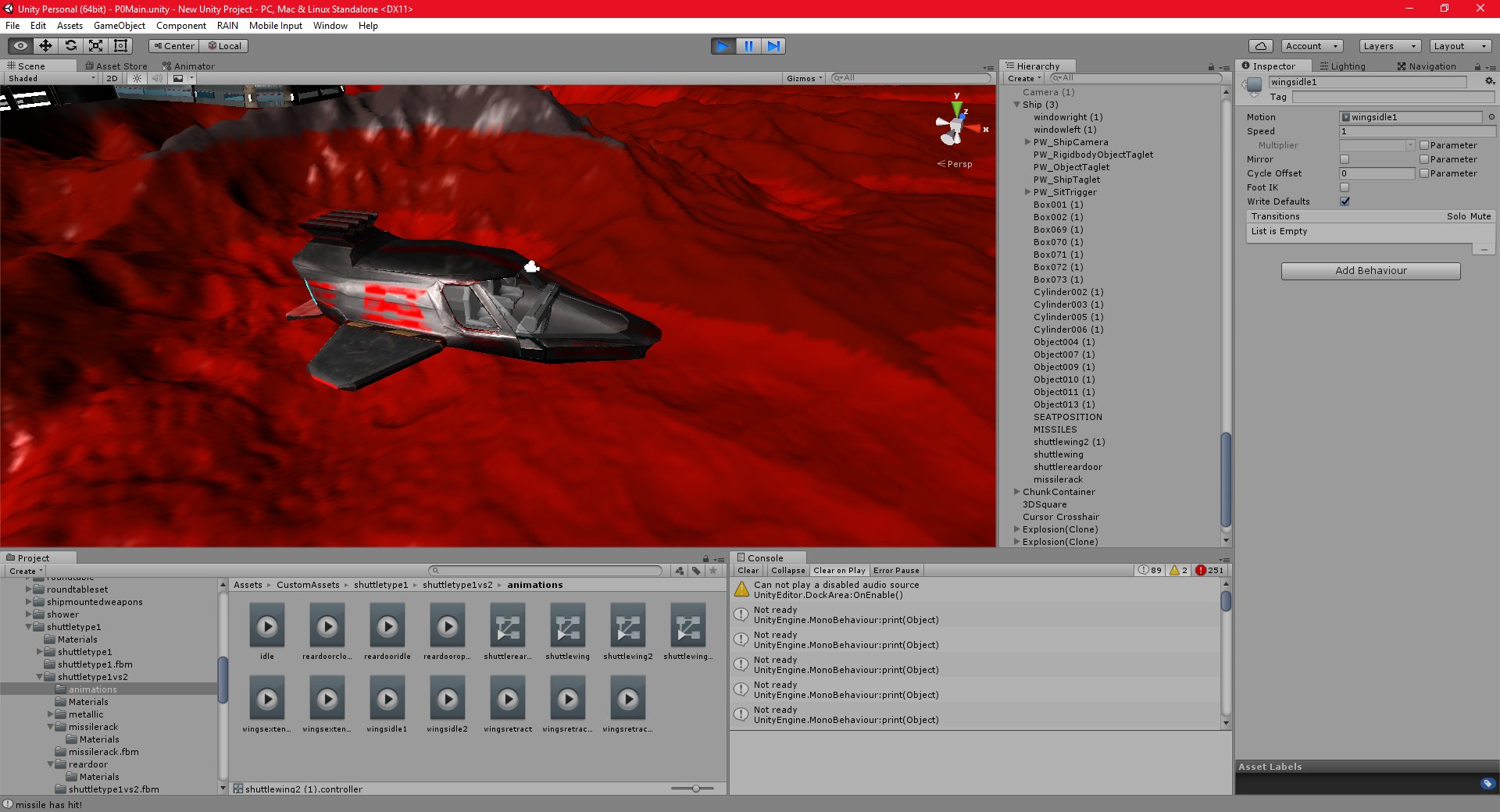Open the Gizmos dropdown
The image size is (1500, 812).
tap(805, 78)
